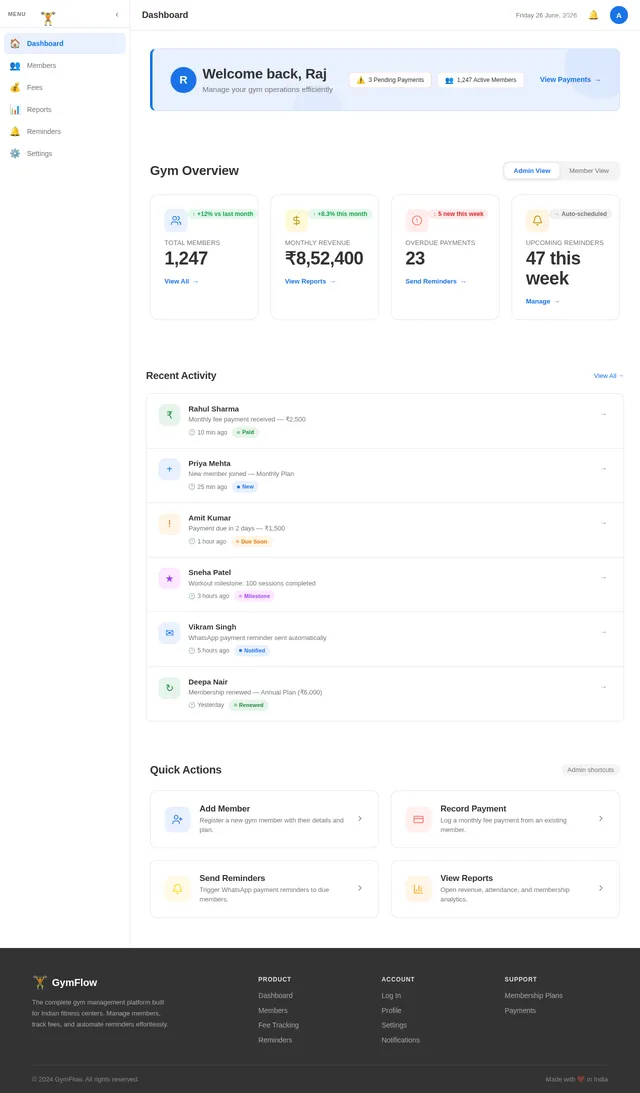Image resolution: width=640 pixels, height=1093 pixels.
Task: Collapse the sidebar with the chevron
Action: point(116,15)
